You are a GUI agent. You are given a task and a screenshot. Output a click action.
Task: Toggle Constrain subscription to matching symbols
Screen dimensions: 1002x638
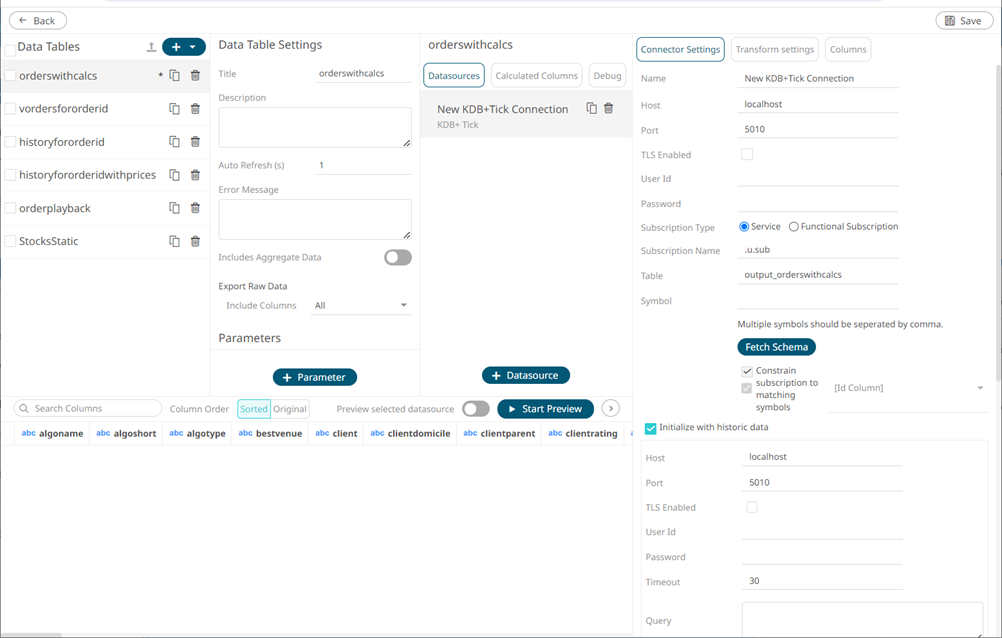click(x=746, y=371)
